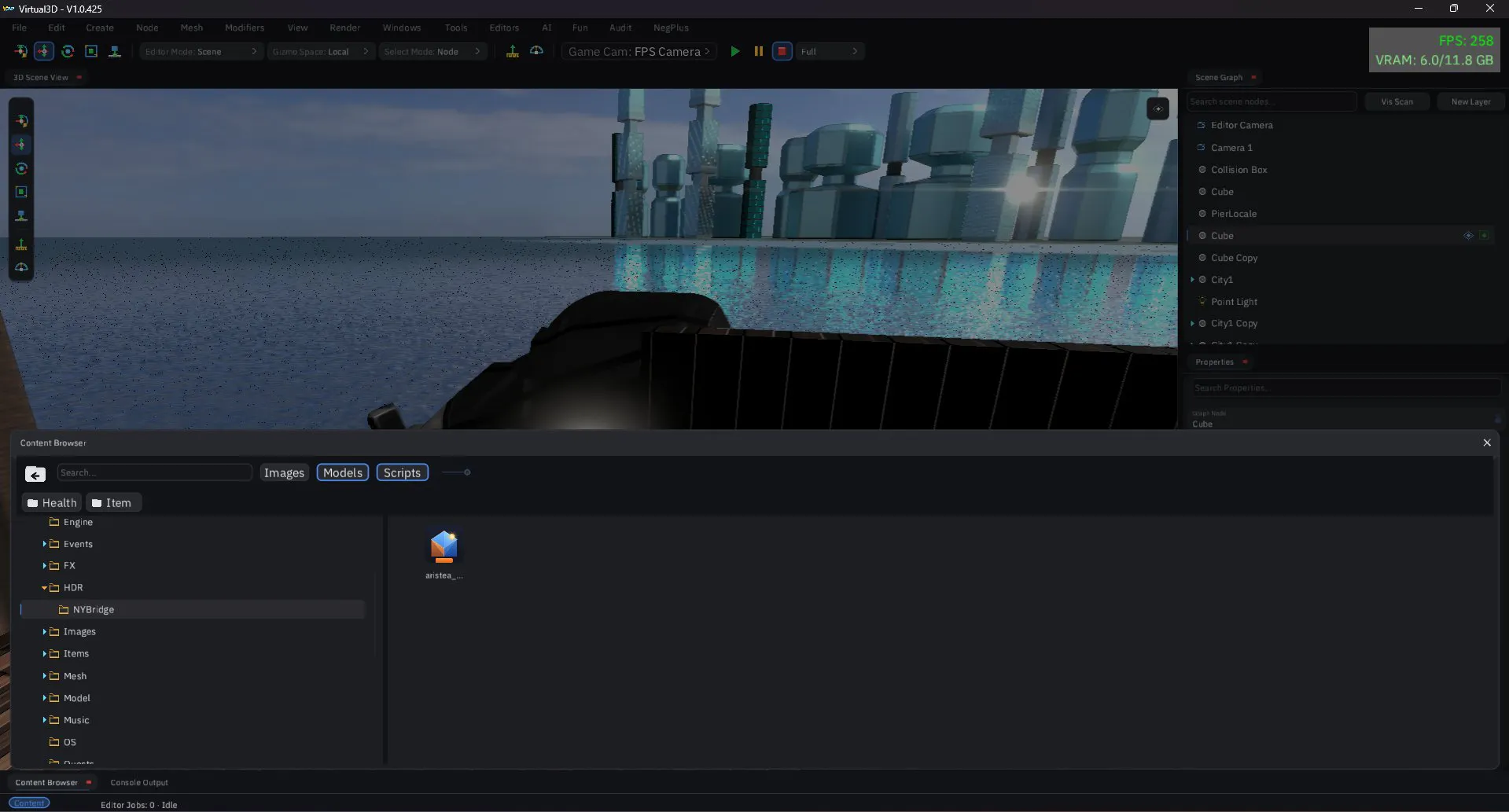Toggle visibility of selected Cube node
Image resolution: width=1509 pixels, height=812 pixels.
[x=1468, y=236]
